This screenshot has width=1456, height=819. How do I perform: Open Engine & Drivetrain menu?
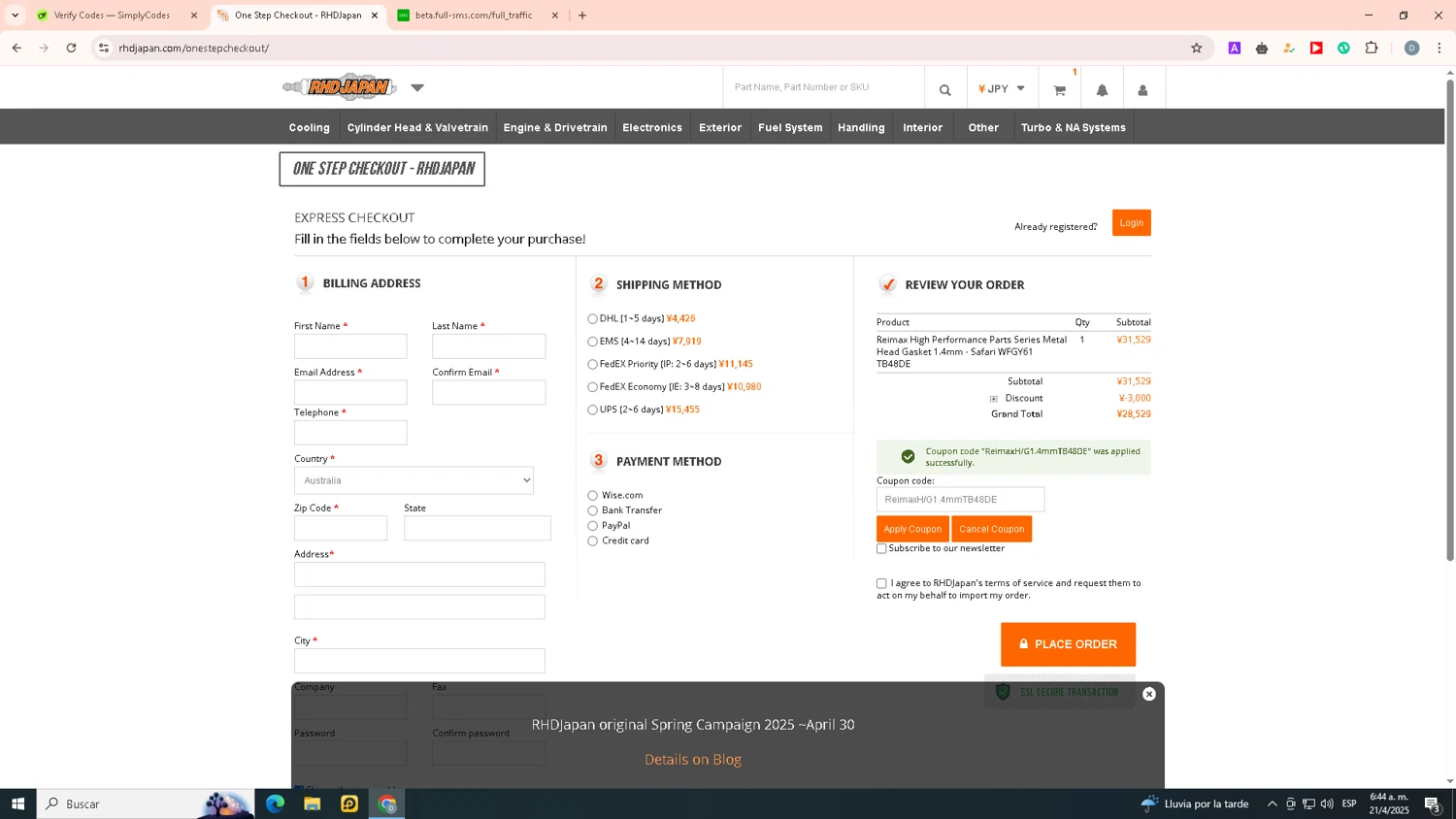tap(555, 127)
